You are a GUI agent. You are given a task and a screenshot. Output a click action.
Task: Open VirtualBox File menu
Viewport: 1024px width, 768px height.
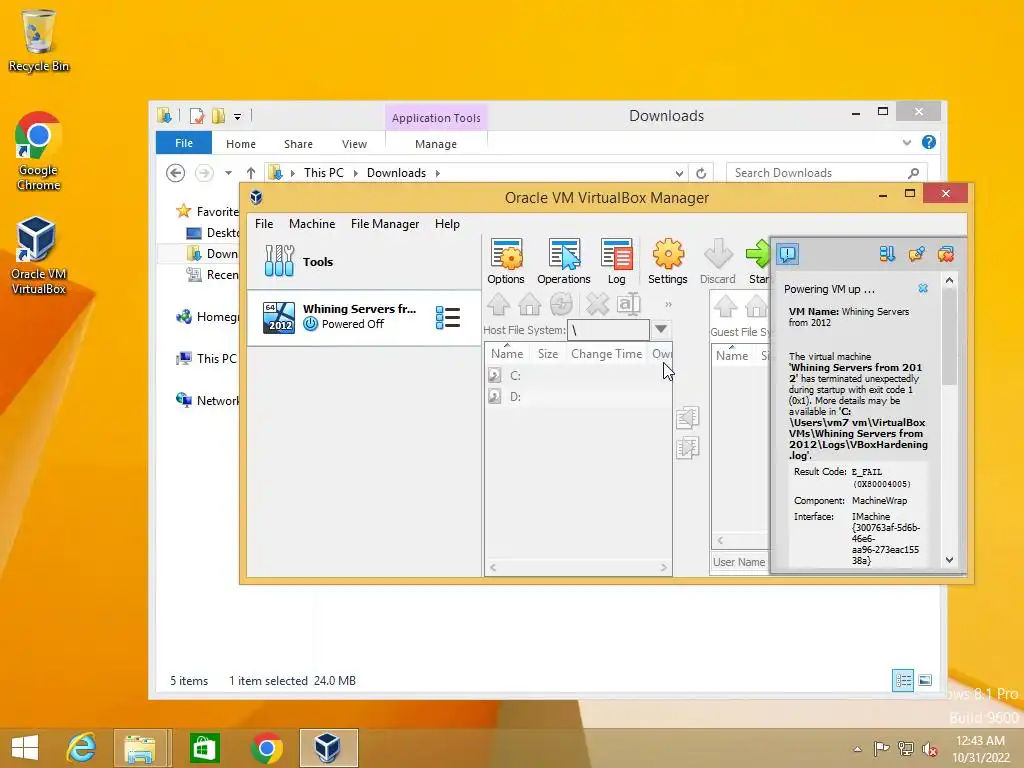point(264,223)
